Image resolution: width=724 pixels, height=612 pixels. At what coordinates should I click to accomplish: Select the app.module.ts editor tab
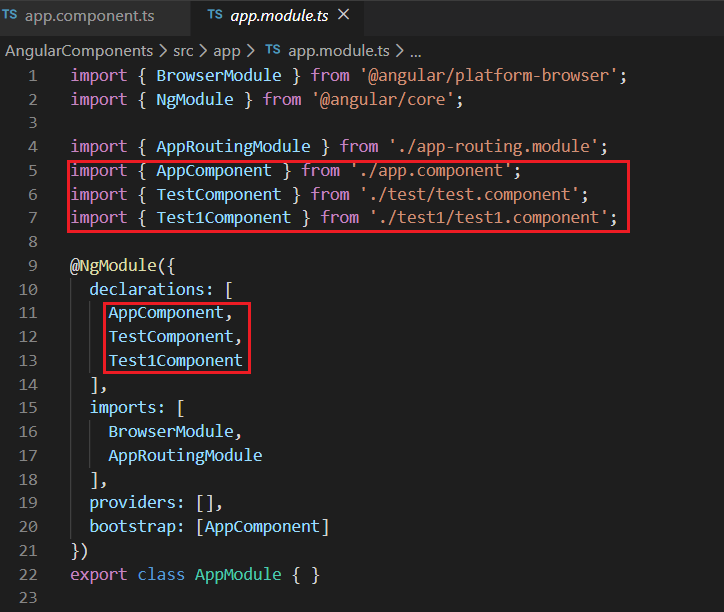point(279,16)
